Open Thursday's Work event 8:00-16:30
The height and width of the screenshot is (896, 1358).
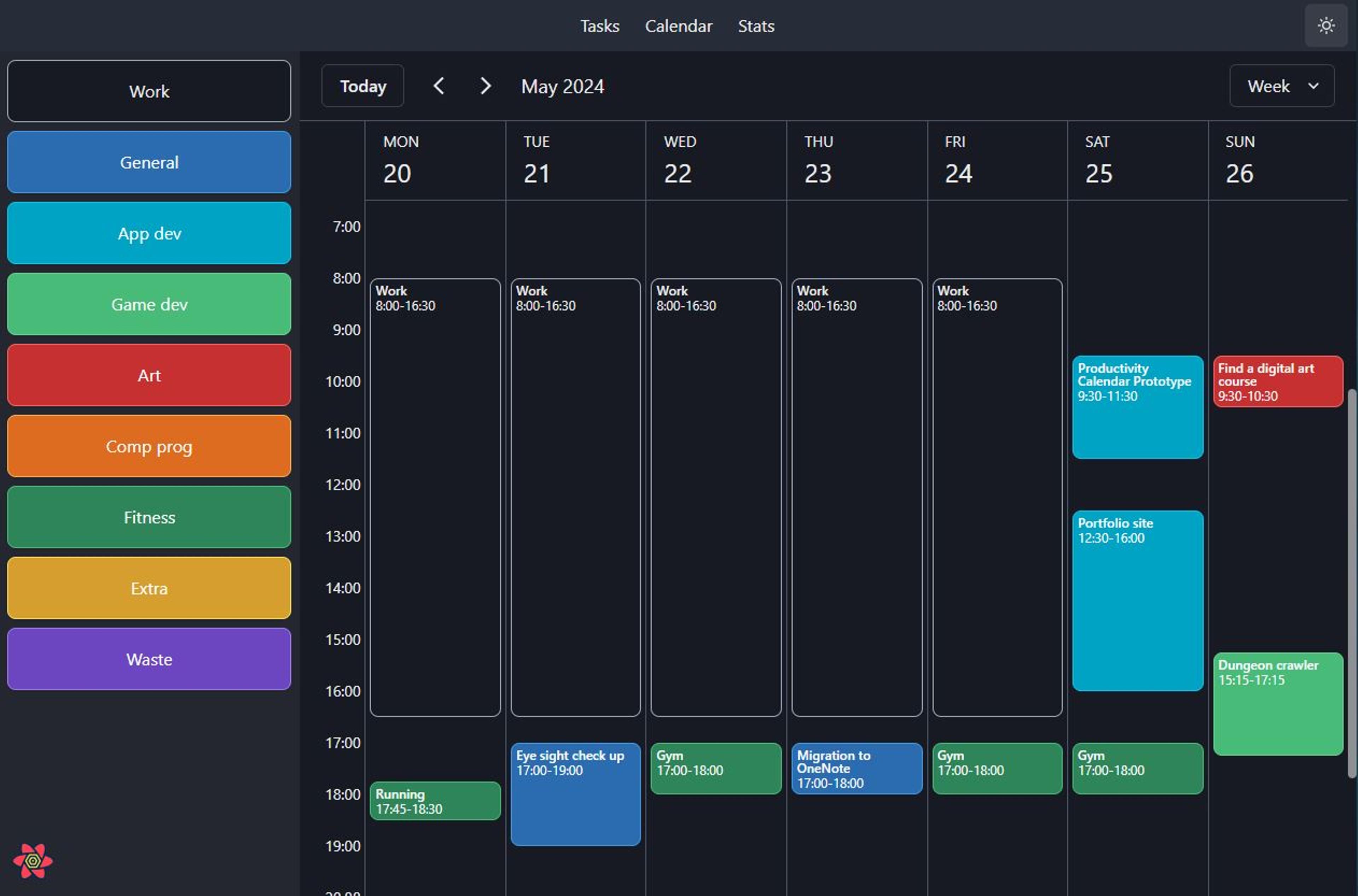point(857,497)
